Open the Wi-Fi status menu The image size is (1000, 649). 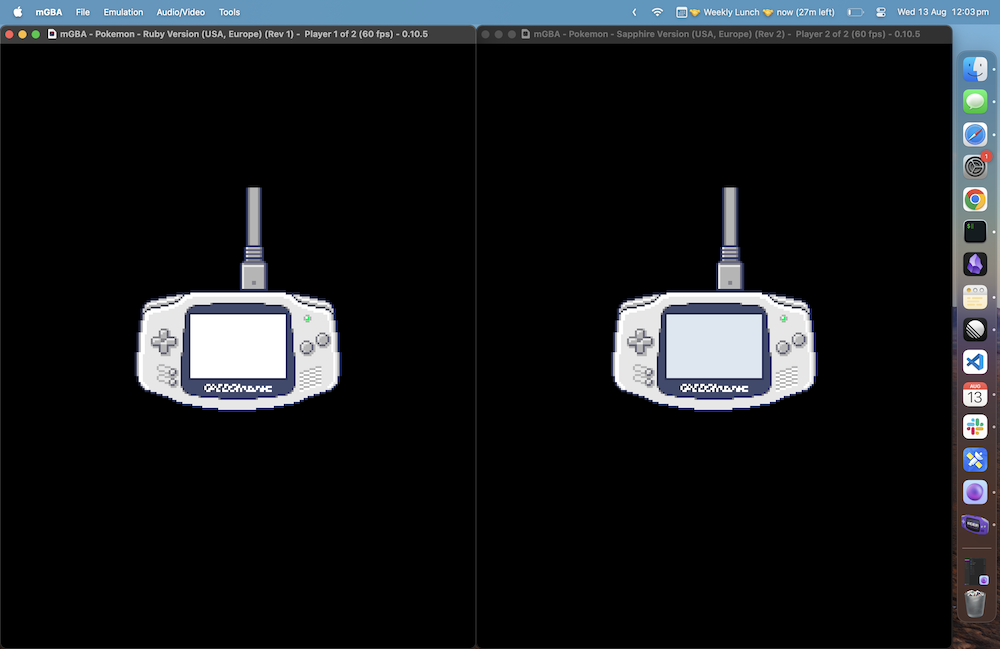(x=657, y=12)
